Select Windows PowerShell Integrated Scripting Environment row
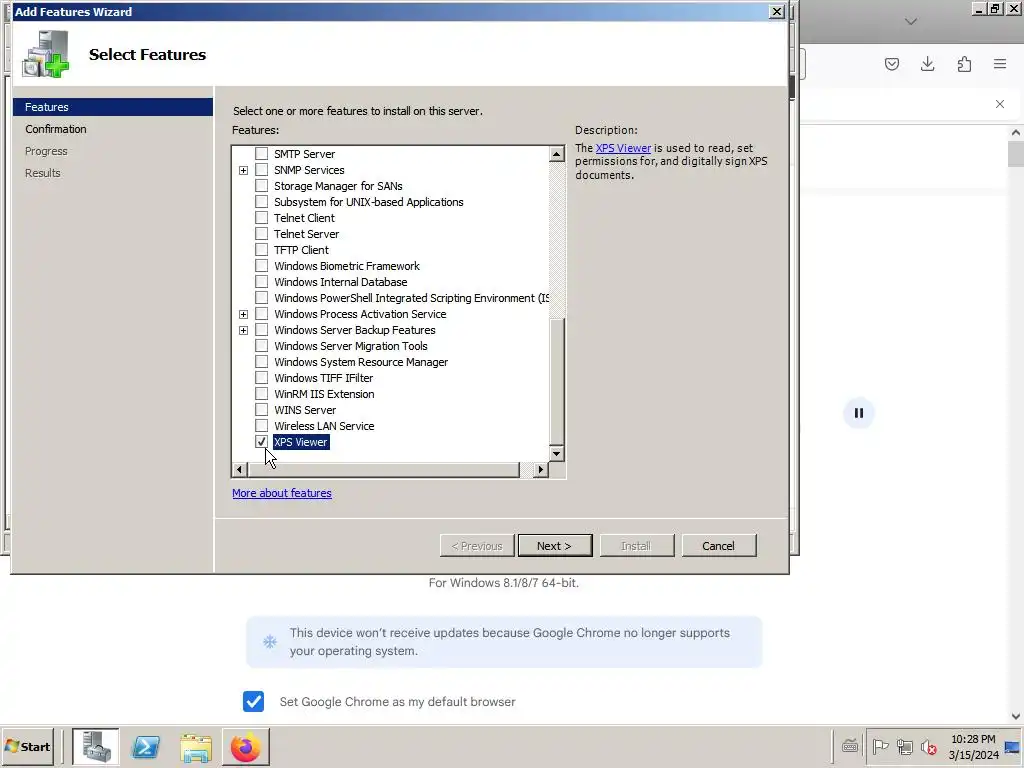Screen dimensions: 1024x768 [411, 298]
